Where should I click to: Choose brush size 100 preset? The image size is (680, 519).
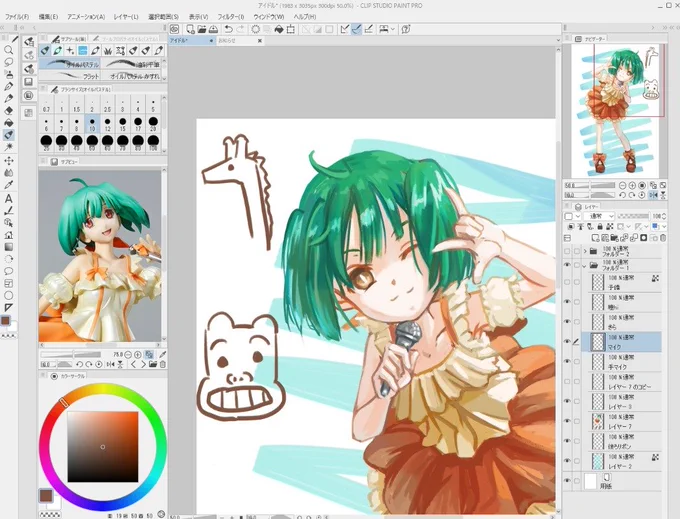pyautogui.click(x=153, y=143)
